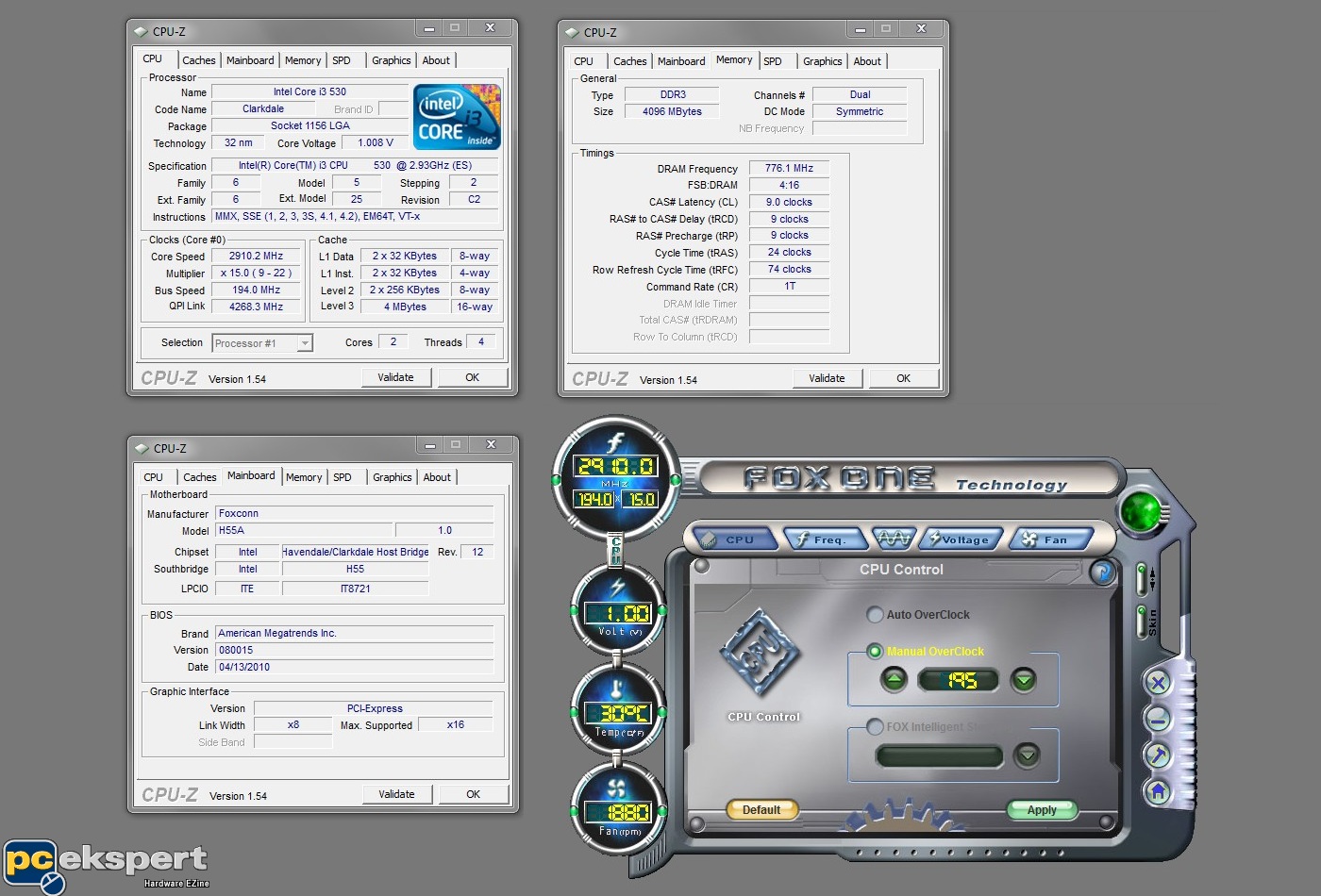1321x896 pixels.
Task: Click the Fox One close X round button
Action: (x=1159, y=683)
